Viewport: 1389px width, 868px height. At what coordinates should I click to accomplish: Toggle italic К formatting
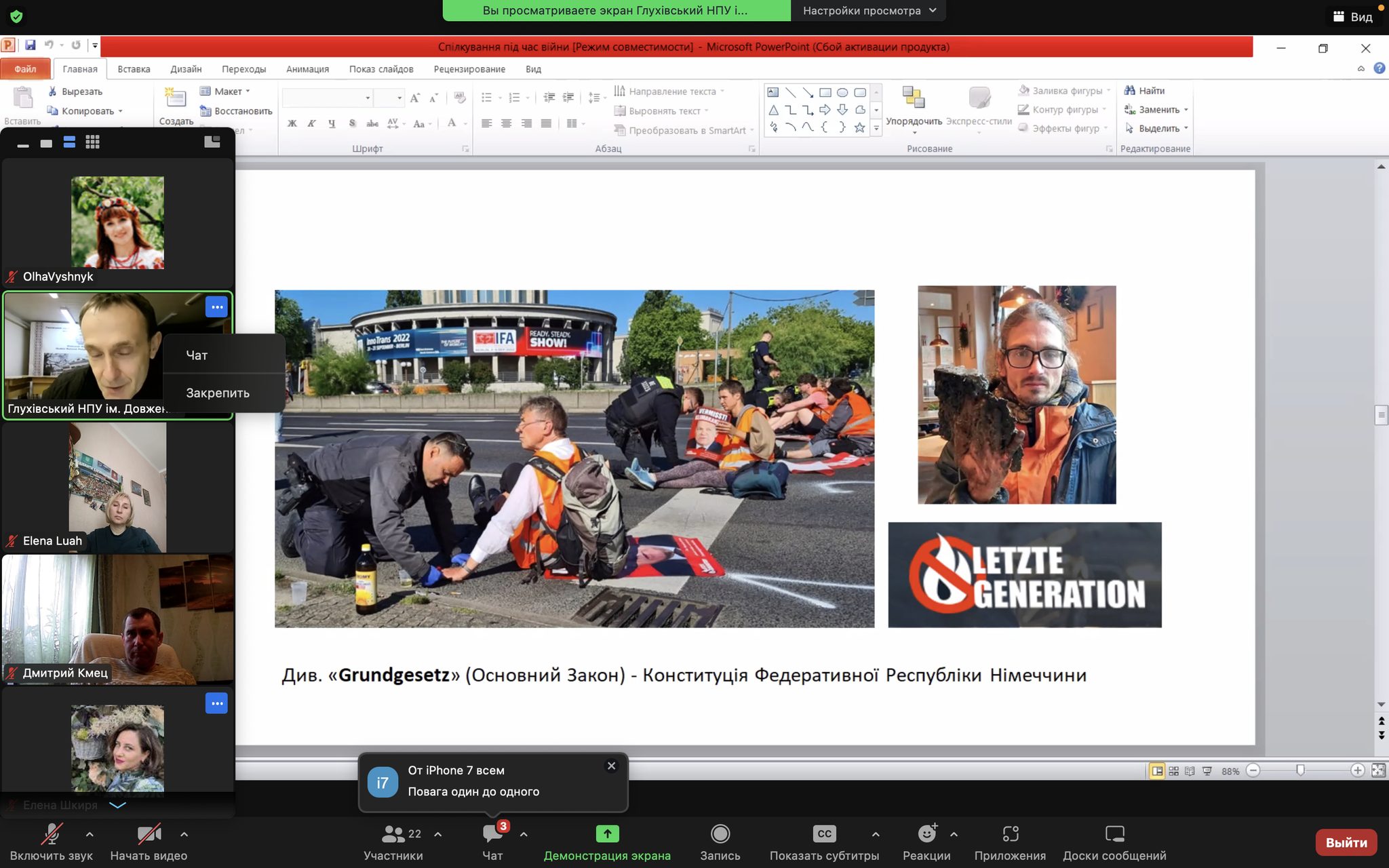312,123
